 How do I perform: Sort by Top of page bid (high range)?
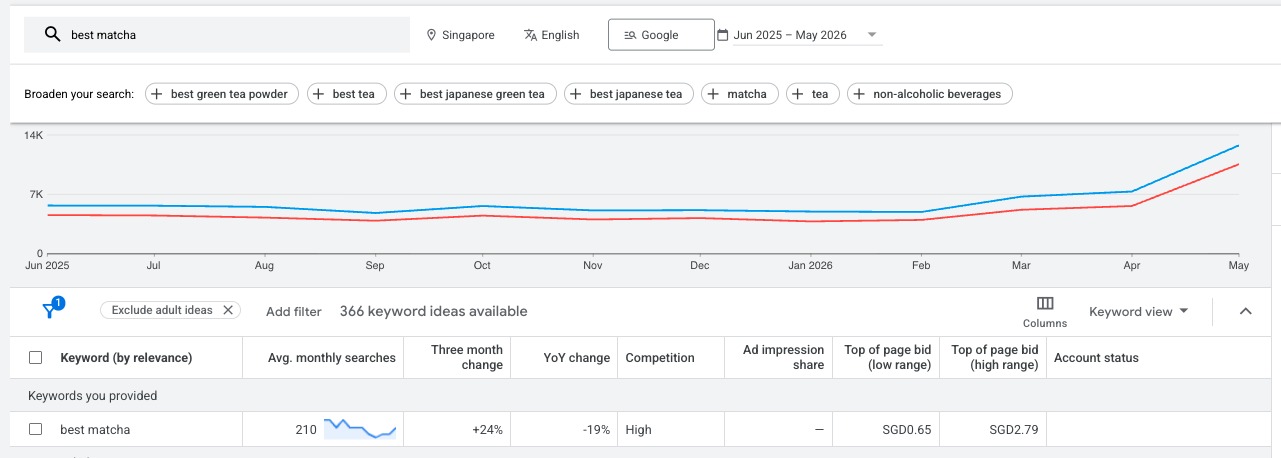(x=995, y=357)
